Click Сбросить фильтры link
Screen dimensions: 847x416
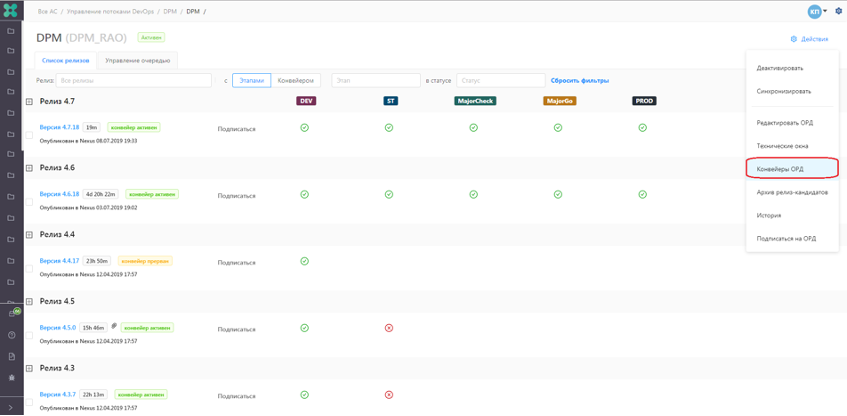point(579,80)
